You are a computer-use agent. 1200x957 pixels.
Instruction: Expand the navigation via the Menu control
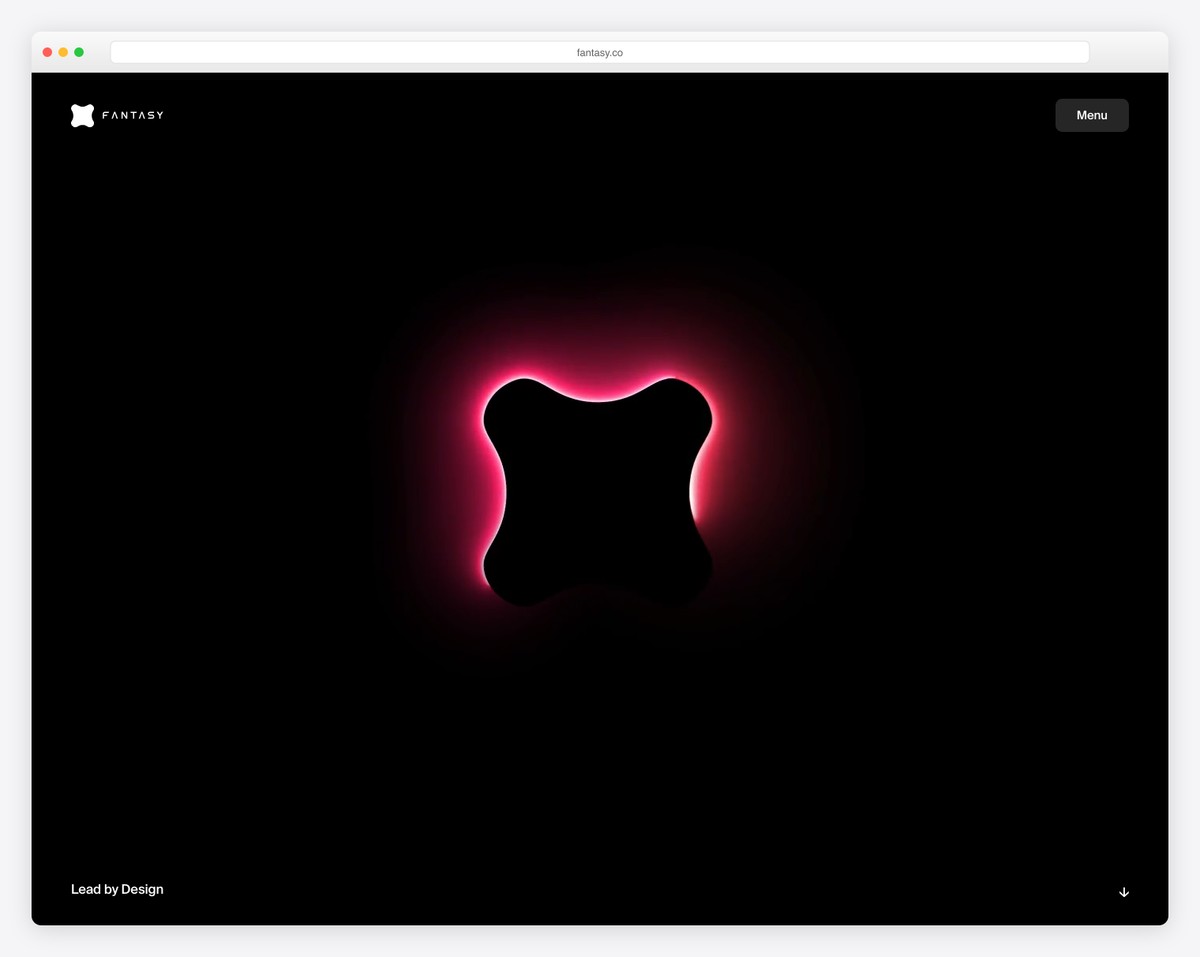(x=1091, y=115)
